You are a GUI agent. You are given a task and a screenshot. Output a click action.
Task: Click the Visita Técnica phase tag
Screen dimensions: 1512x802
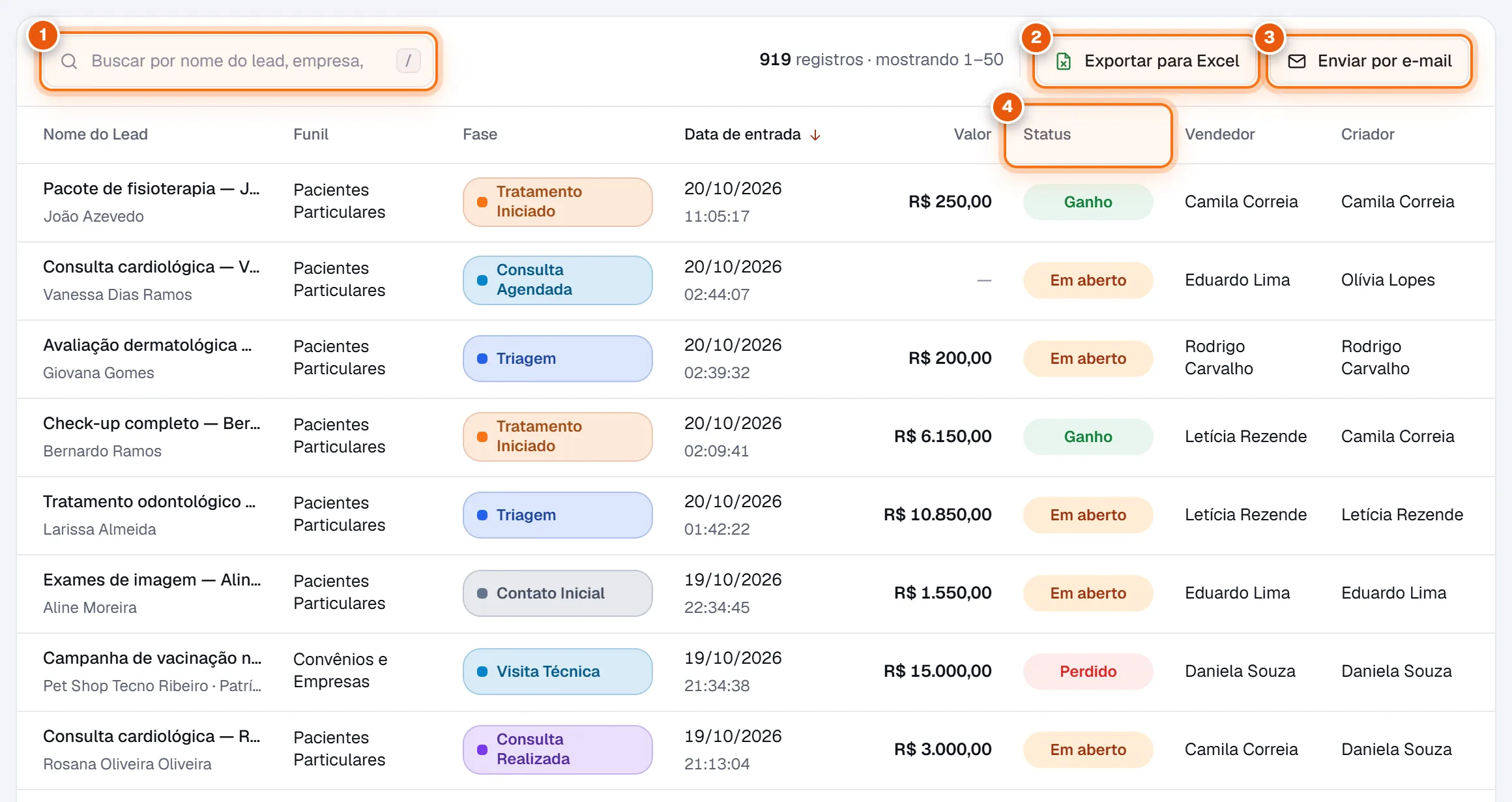(x=557, y=672)
